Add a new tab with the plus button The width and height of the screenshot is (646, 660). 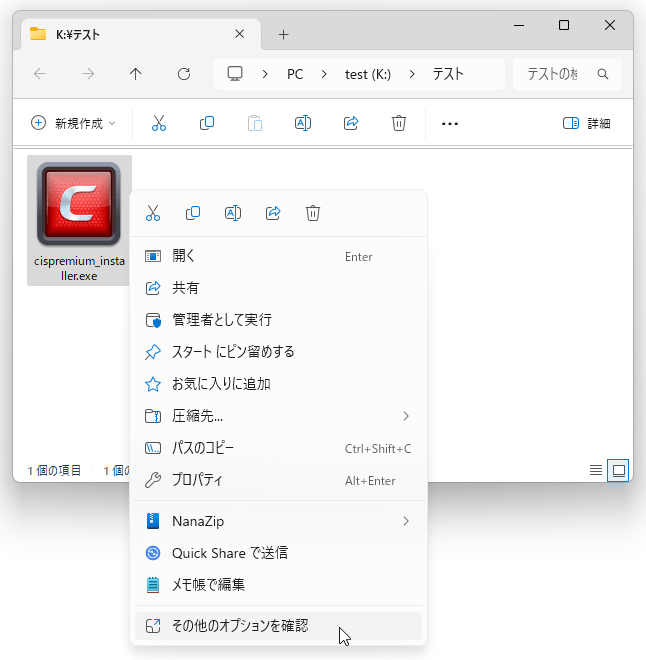284,35
